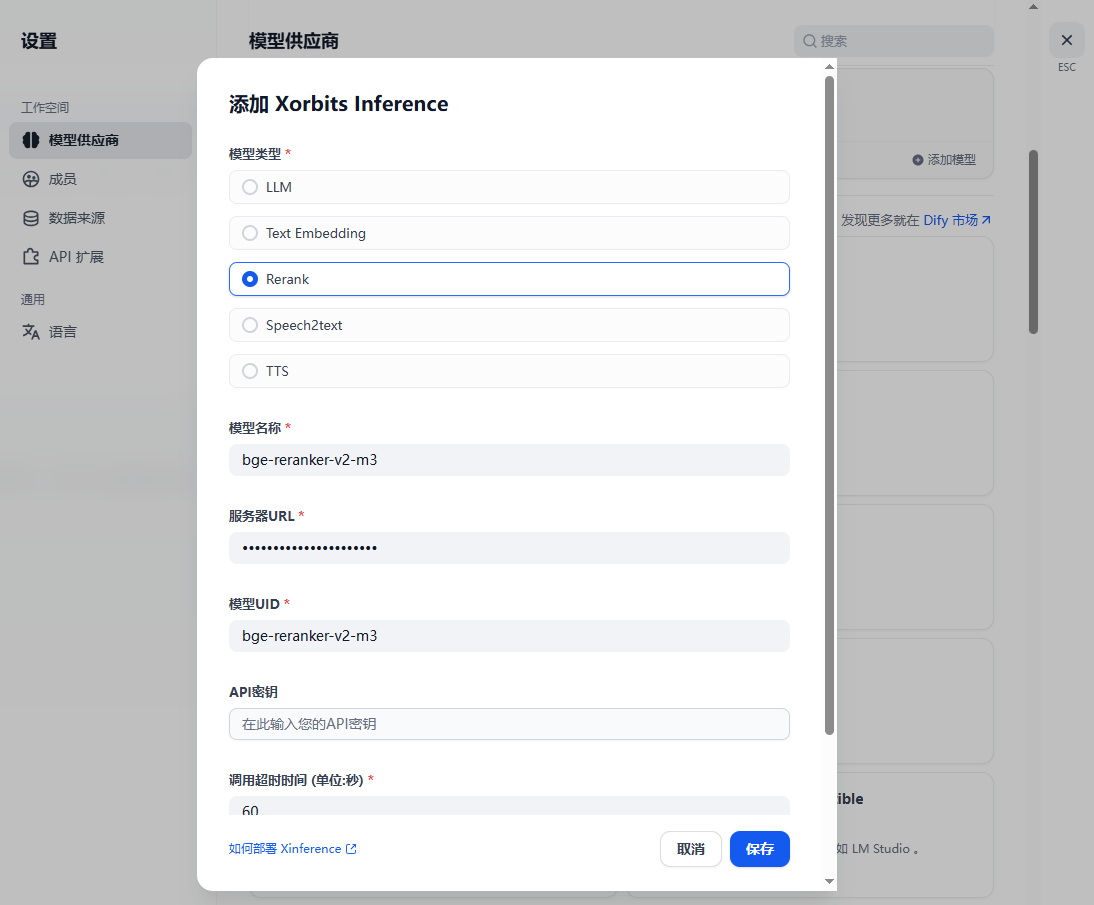This screenshot has height=905, width=1094.
Task: Click the settings page scrollbar thumb
Action: tap(1033, 242)
